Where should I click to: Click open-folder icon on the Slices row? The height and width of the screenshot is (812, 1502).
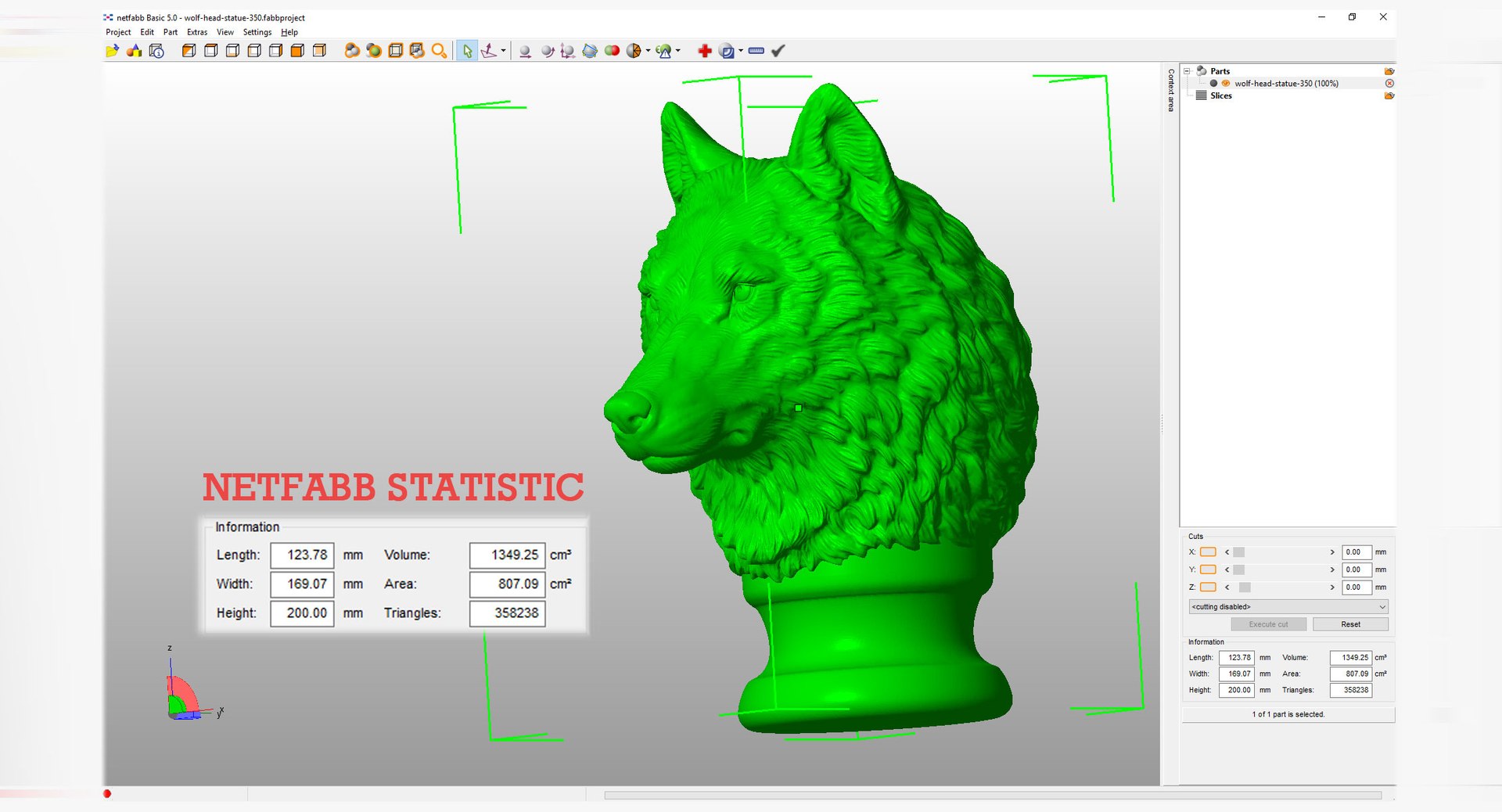(1389, 95)
